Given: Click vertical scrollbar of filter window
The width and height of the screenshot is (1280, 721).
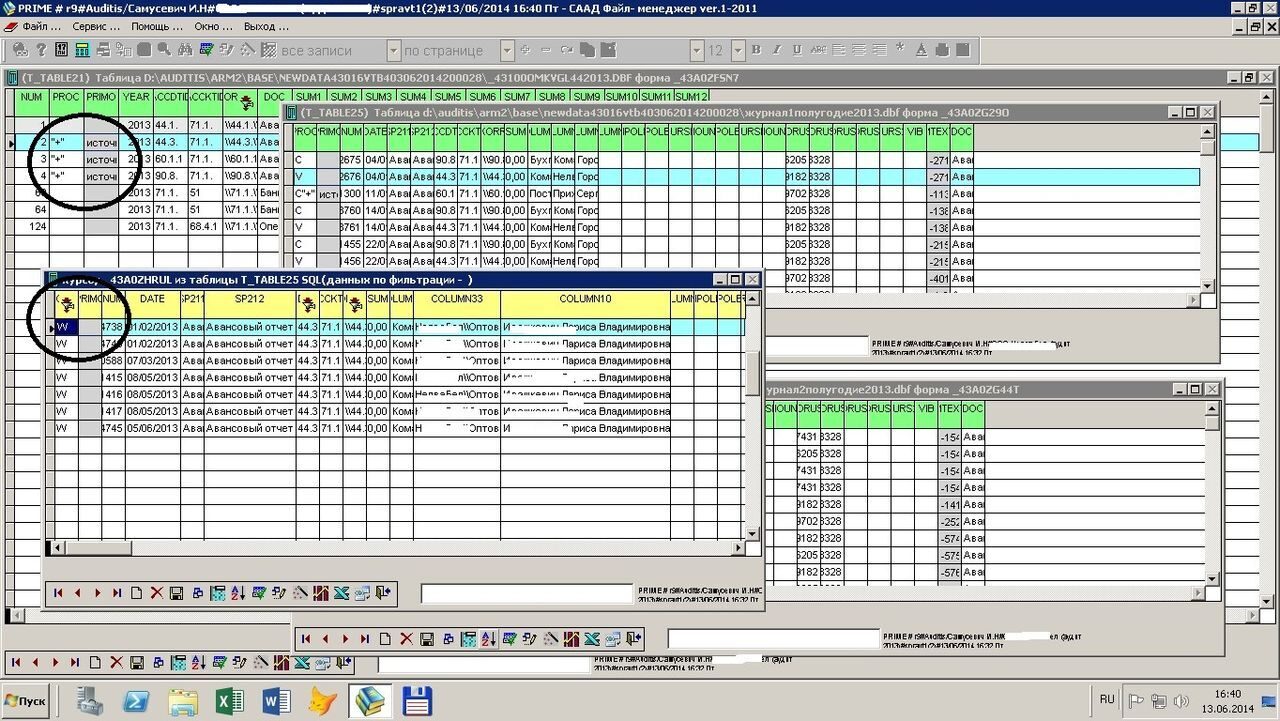Looking at the screenshot, I should (753, 415).
